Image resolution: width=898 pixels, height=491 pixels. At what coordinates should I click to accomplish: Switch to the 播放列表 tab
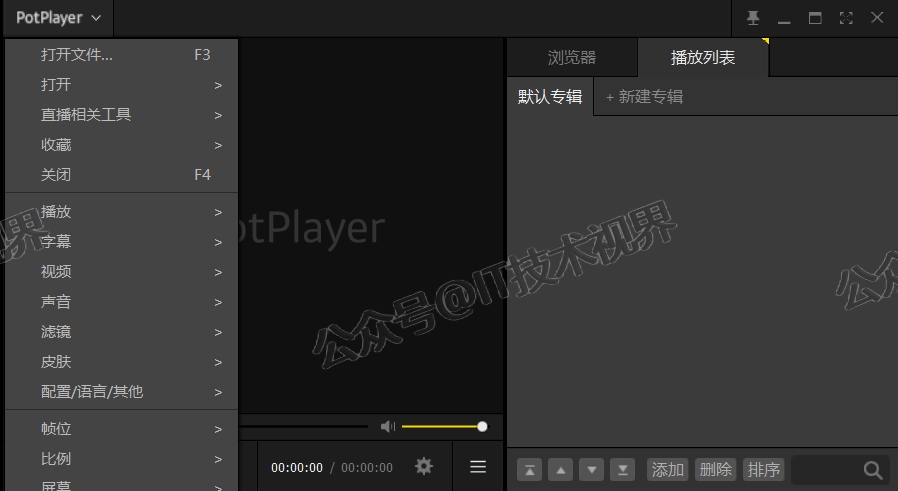[x=703, y=57]
